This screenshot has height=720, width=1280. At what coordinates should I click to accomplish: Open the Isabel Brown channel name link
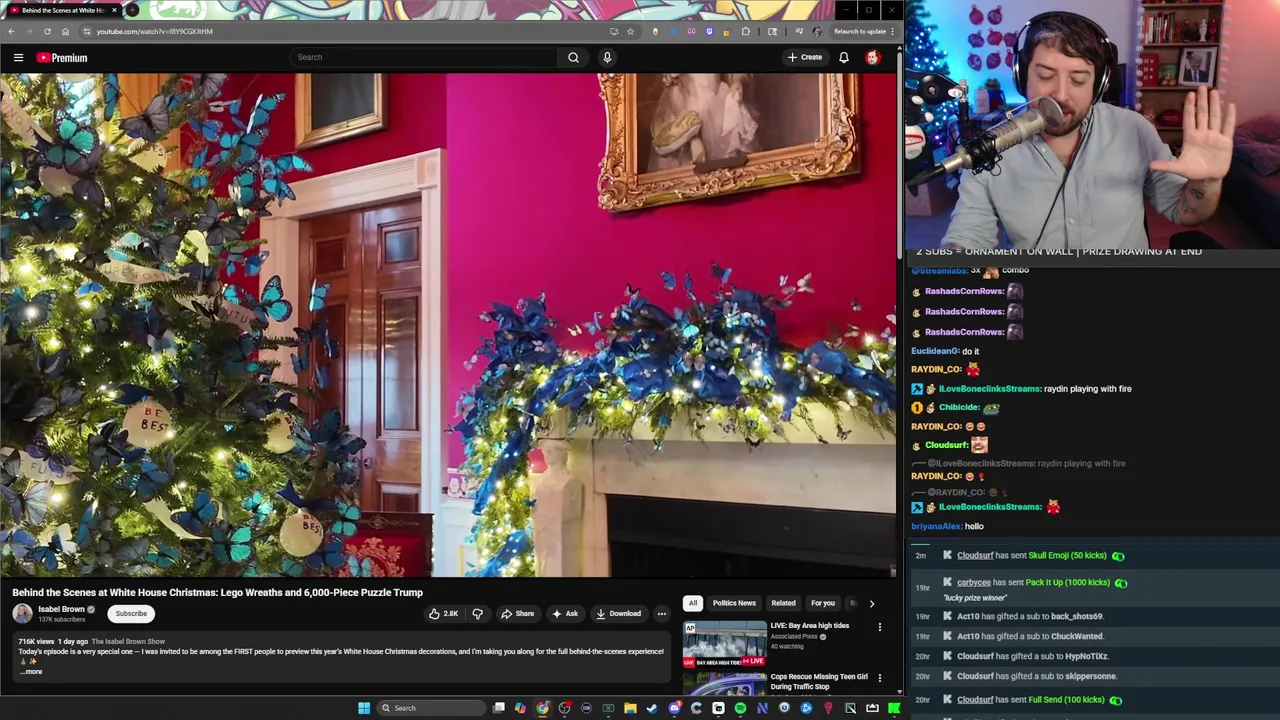[x=61, y=609]
